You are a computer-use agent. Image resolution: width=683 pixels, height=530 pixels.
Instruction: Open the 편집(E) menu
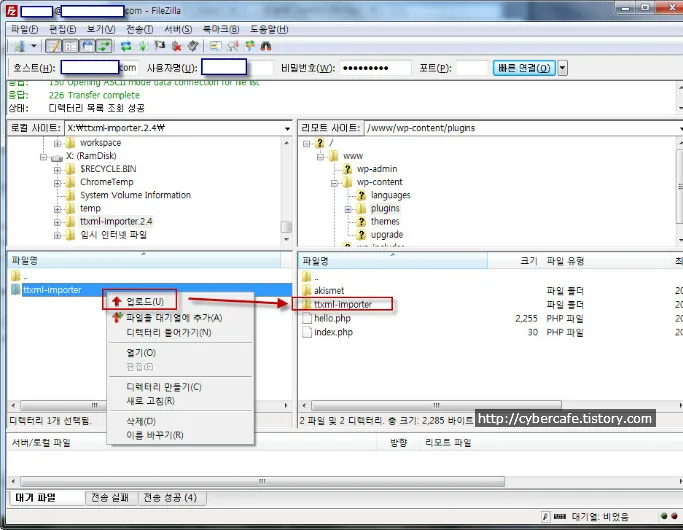(x=62, y=29)
